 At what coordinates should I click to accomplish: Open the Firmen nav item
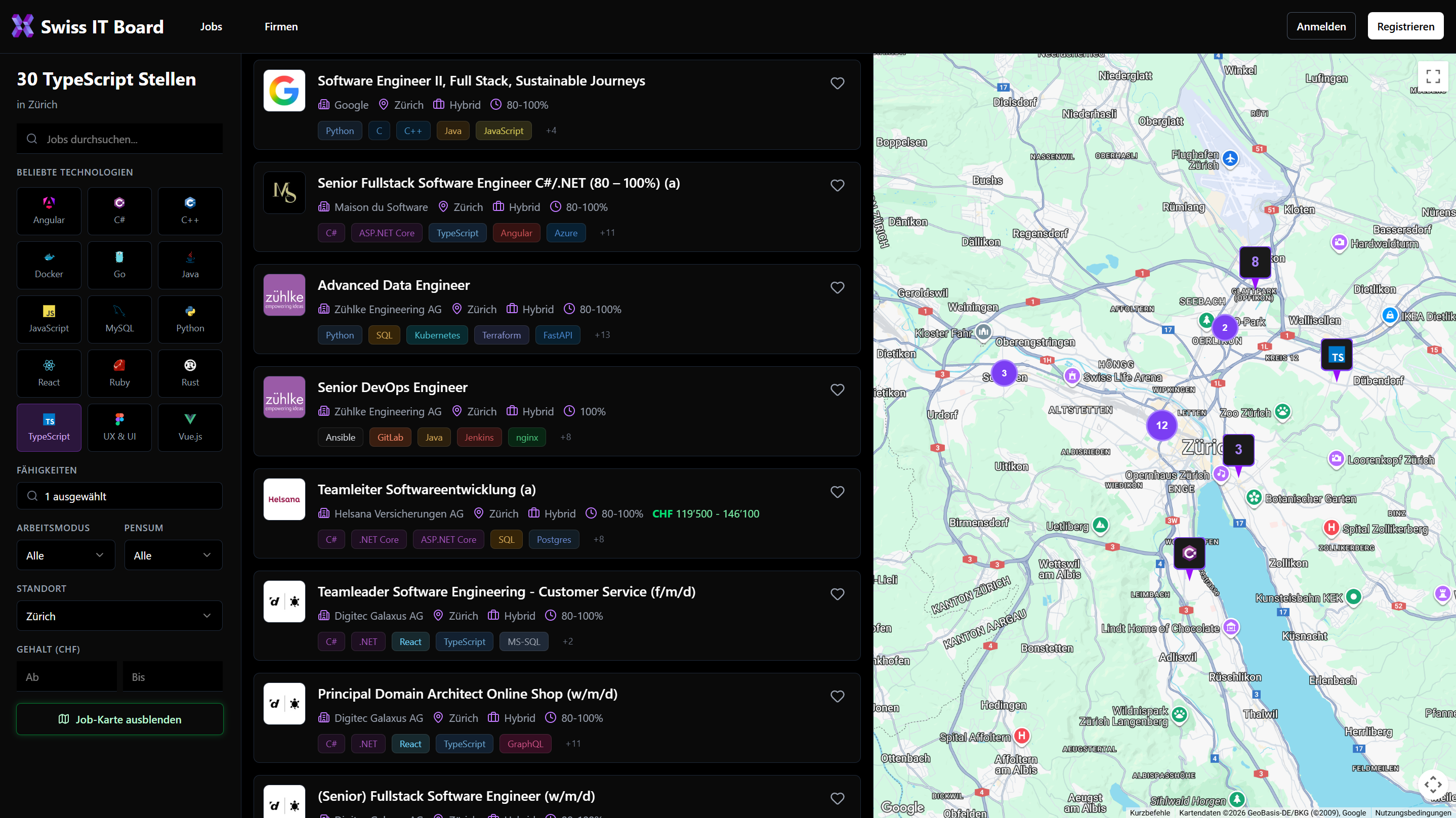(281, 26)
